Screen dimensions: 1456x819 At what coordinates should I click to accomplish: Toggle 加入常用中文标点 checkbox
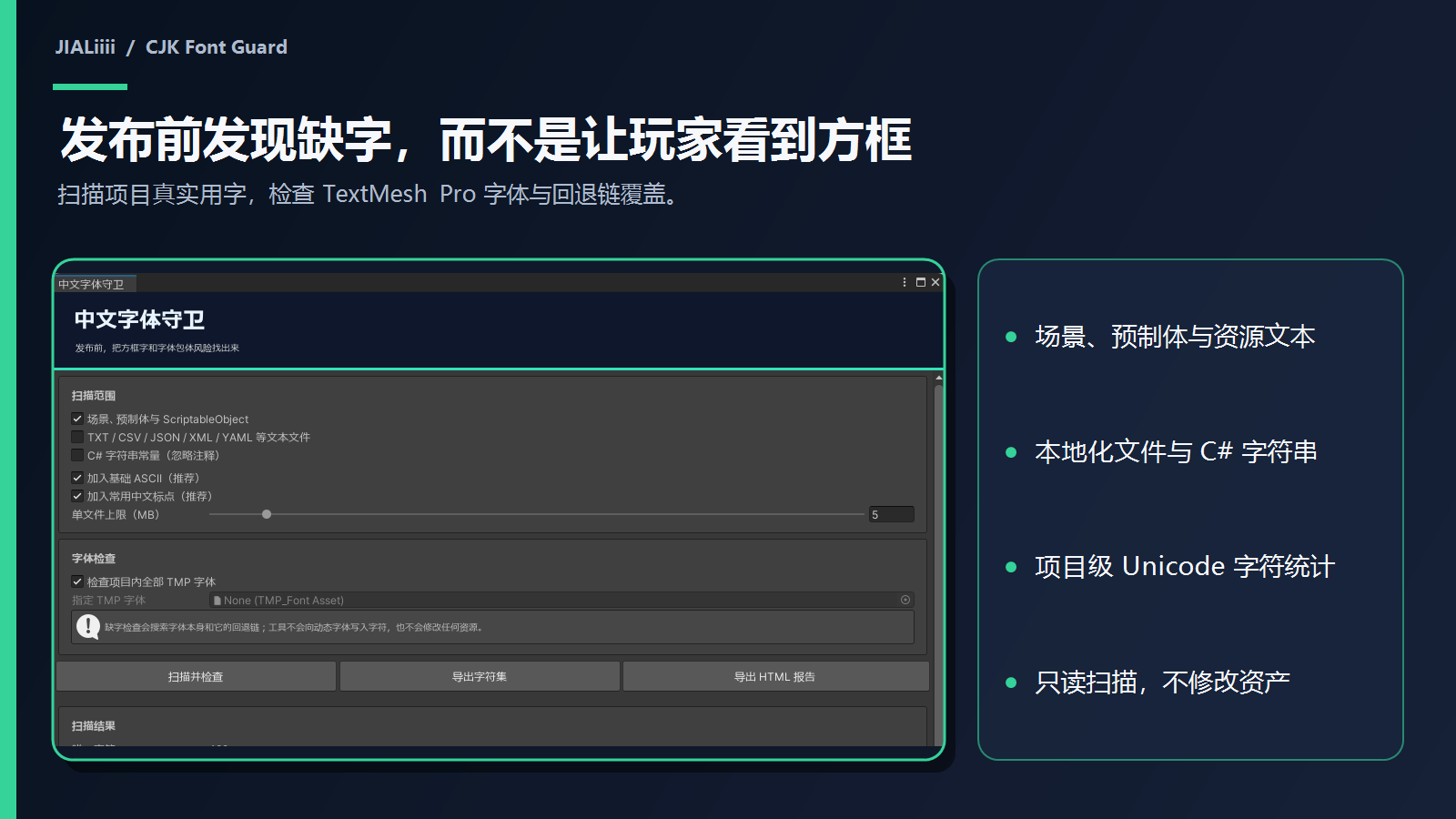(77, 496)
